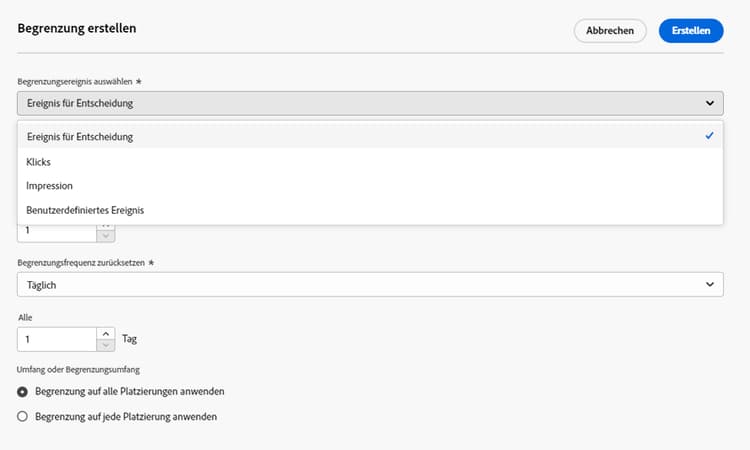
Task: Collapse the Begrenzungsereignis dropdown chevron
Action: coord(709,103)
